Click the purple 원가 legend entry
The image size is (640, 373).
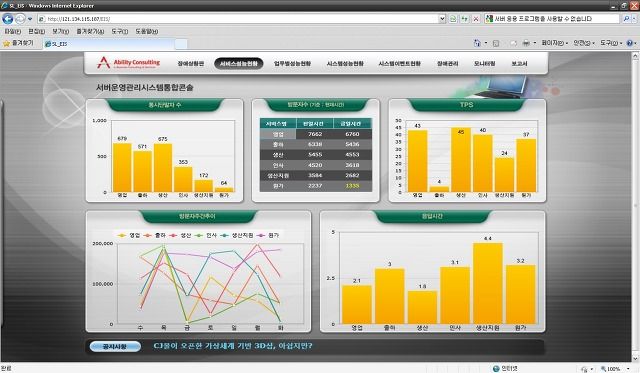coord(268,235)
